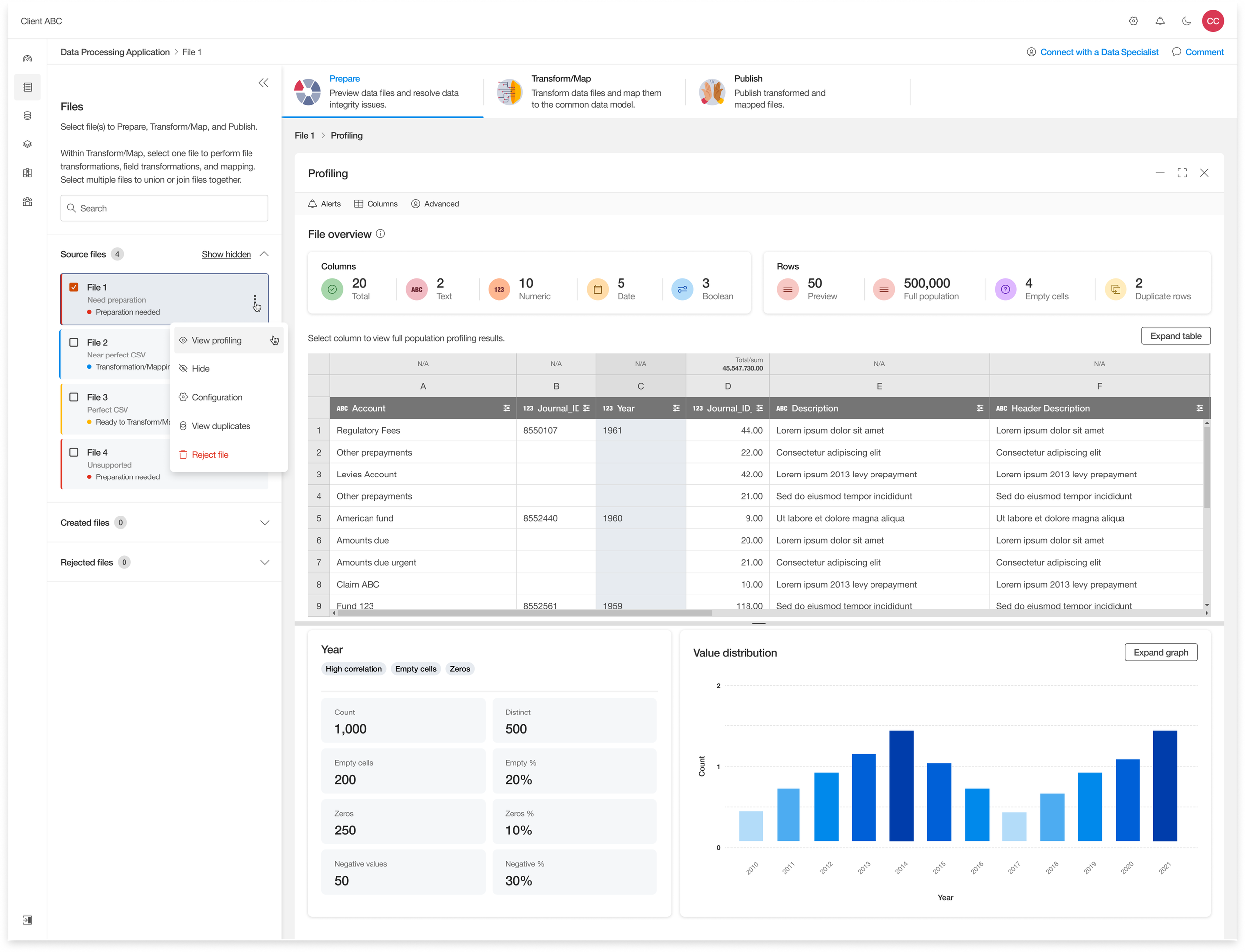The image size is (1245, 952).
Task: Check the File 2 checkbox
Action: [74, 342]
